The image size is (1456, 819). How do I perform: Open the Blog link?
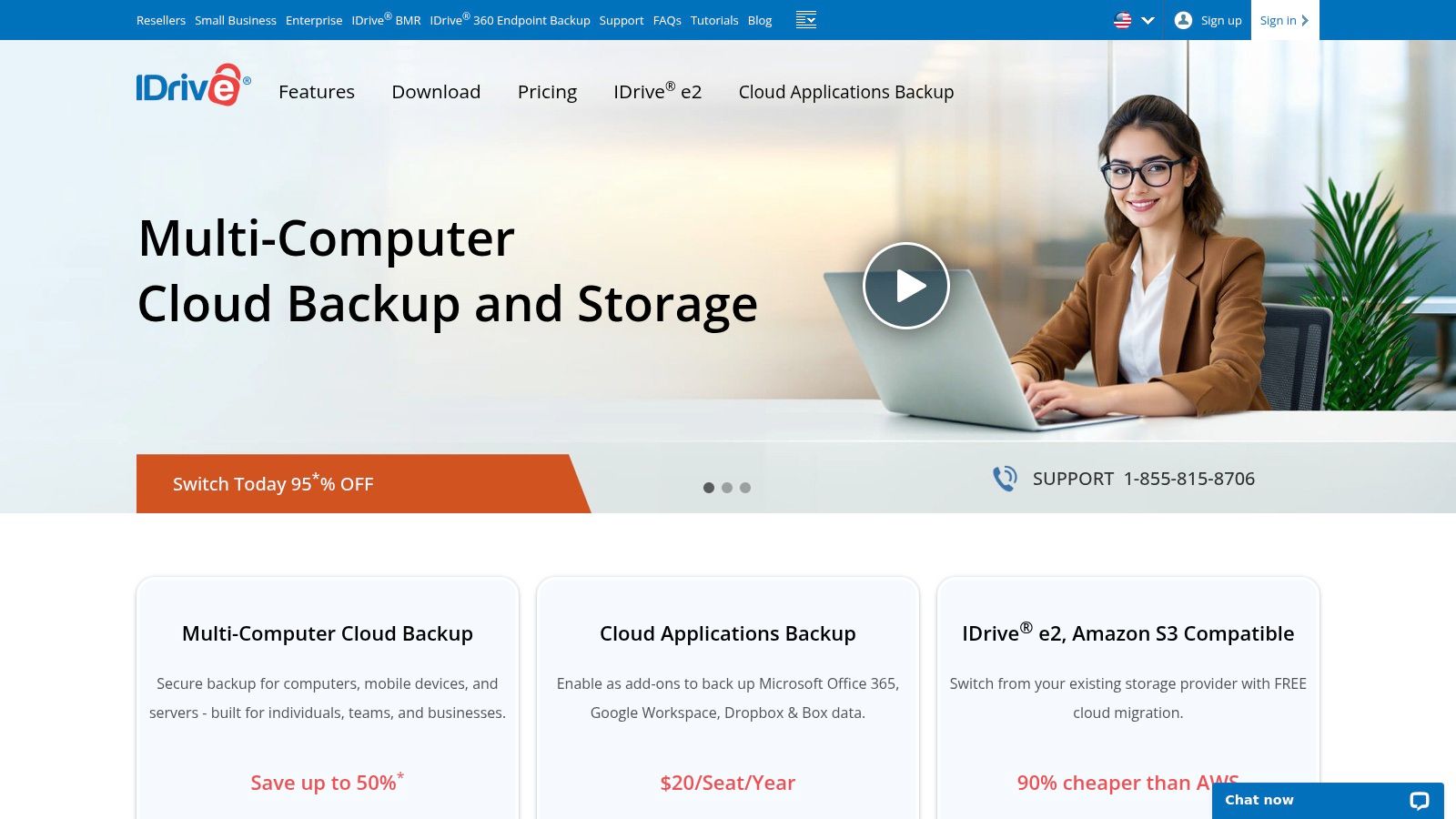pos(760,20)
